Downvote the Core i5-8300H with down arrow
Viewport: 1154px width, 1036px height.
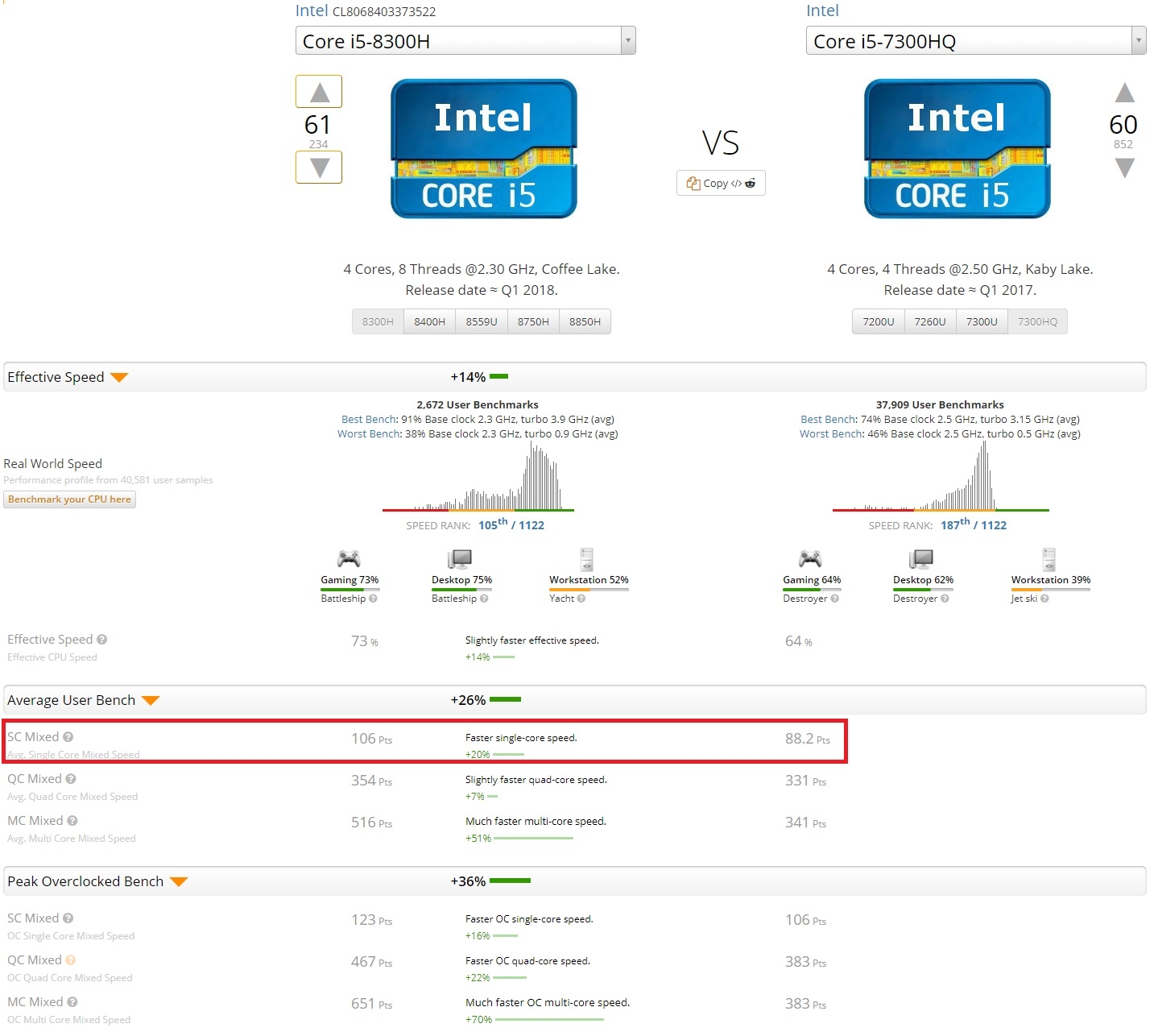point(319,168)
